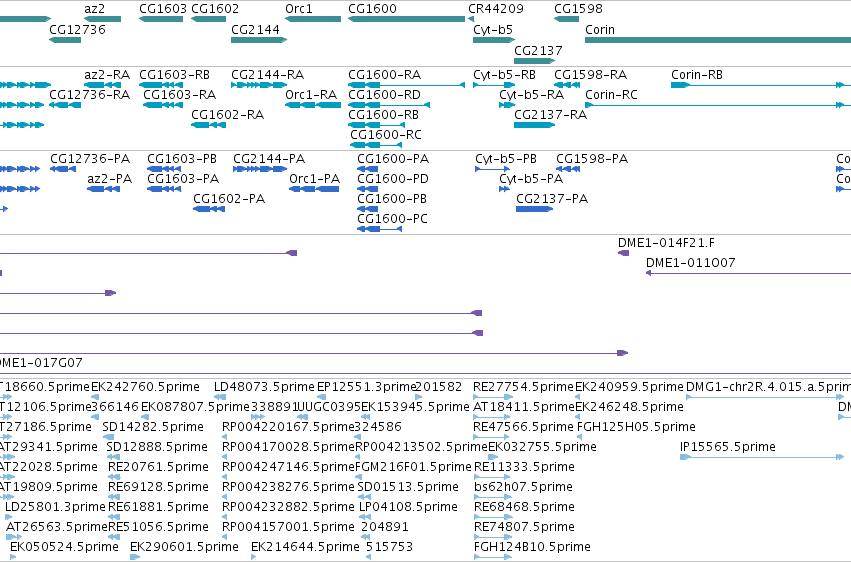The width and height of the screenshot is (851, 562).
Task: Select the CG1600-RD transcript
Action: point(389,105)
